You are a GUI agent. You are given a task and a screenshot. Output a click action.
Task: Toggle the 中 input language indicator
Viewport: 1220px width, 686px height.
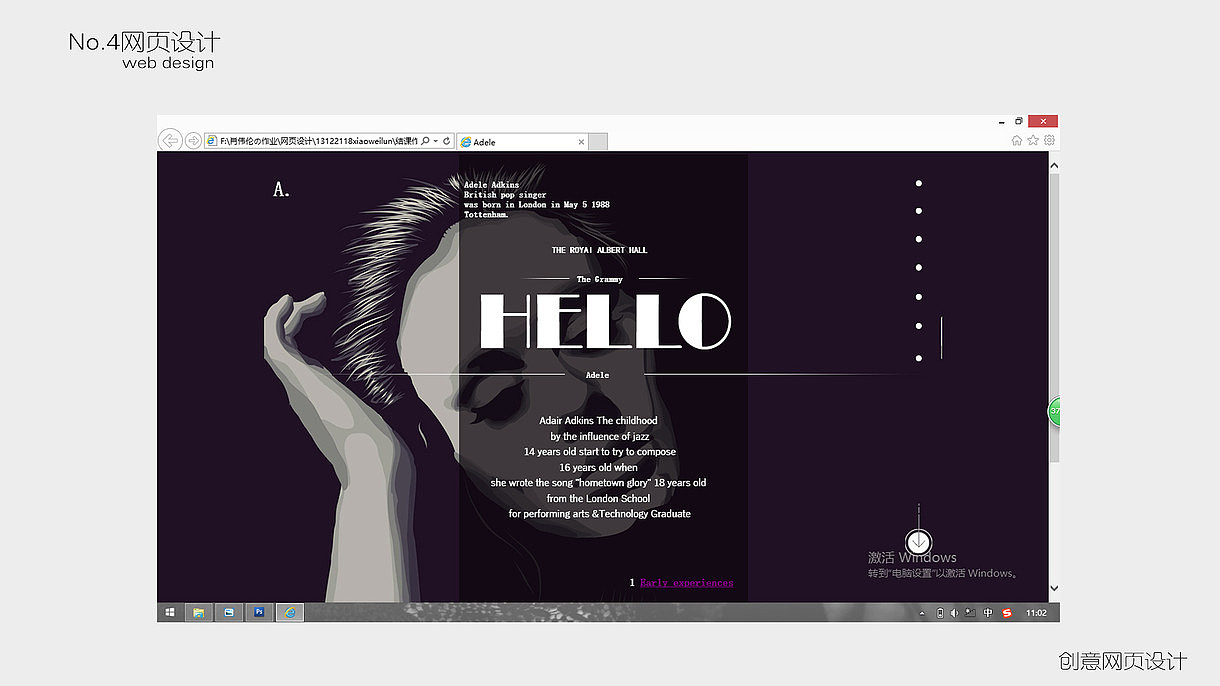point(988,613)
